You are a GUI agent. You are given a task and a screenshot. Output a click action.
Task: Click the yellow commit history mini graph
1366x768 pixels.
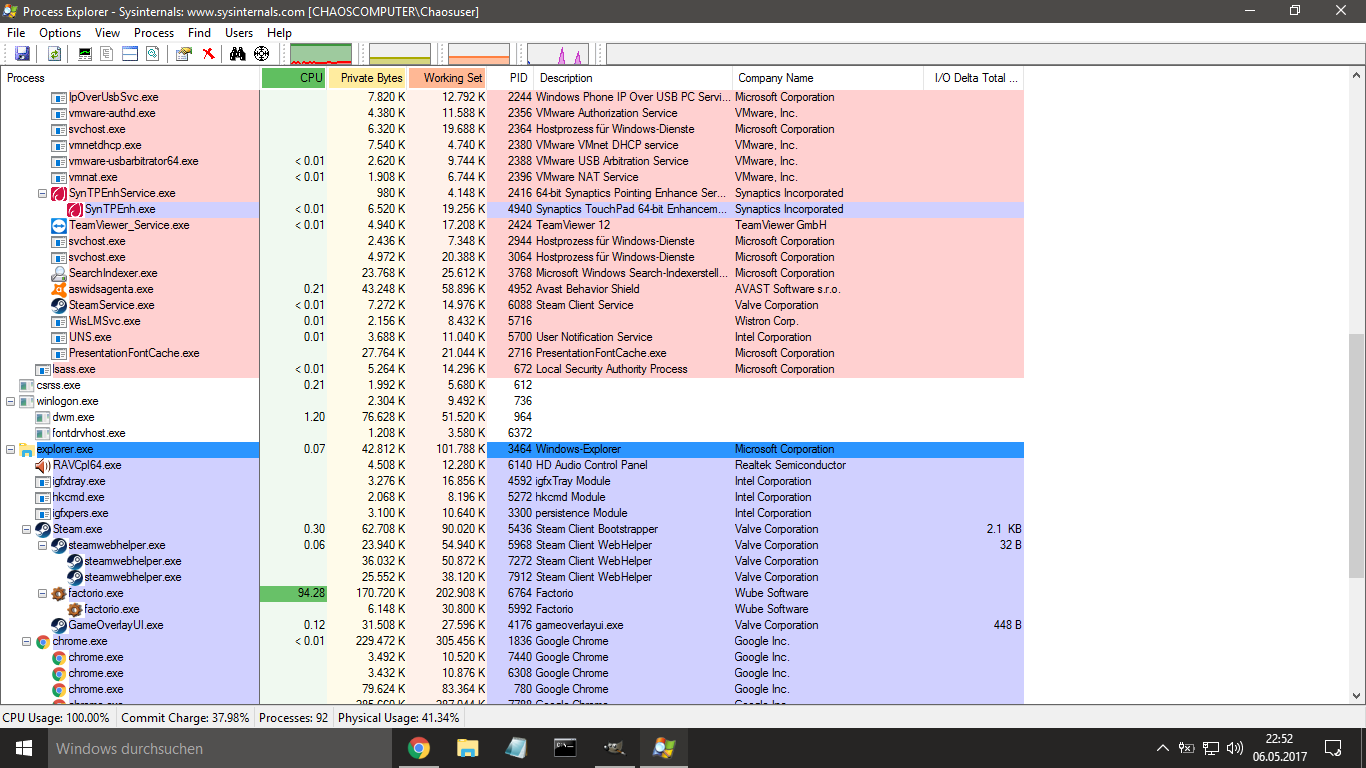(400, 54)
